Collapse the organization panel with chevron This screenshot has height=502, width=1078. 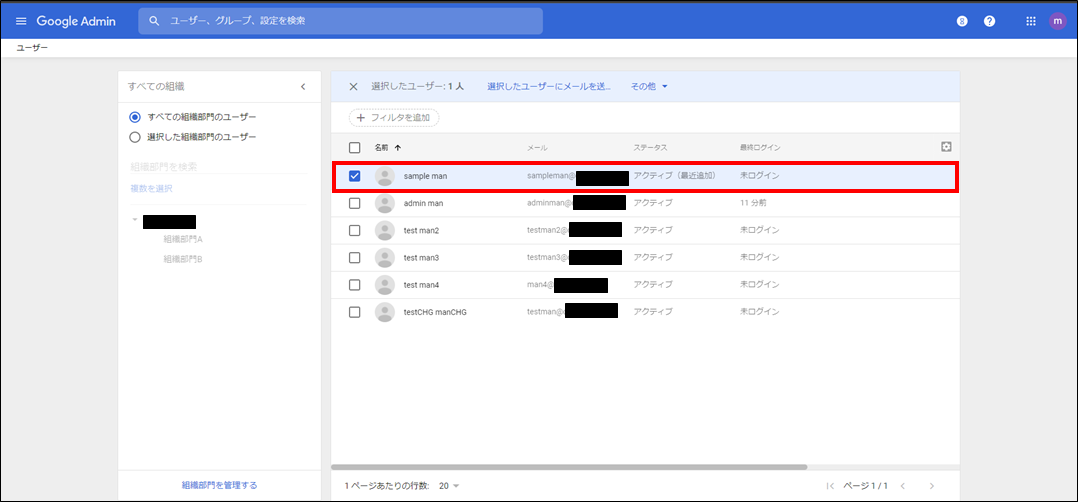(303, 87)
